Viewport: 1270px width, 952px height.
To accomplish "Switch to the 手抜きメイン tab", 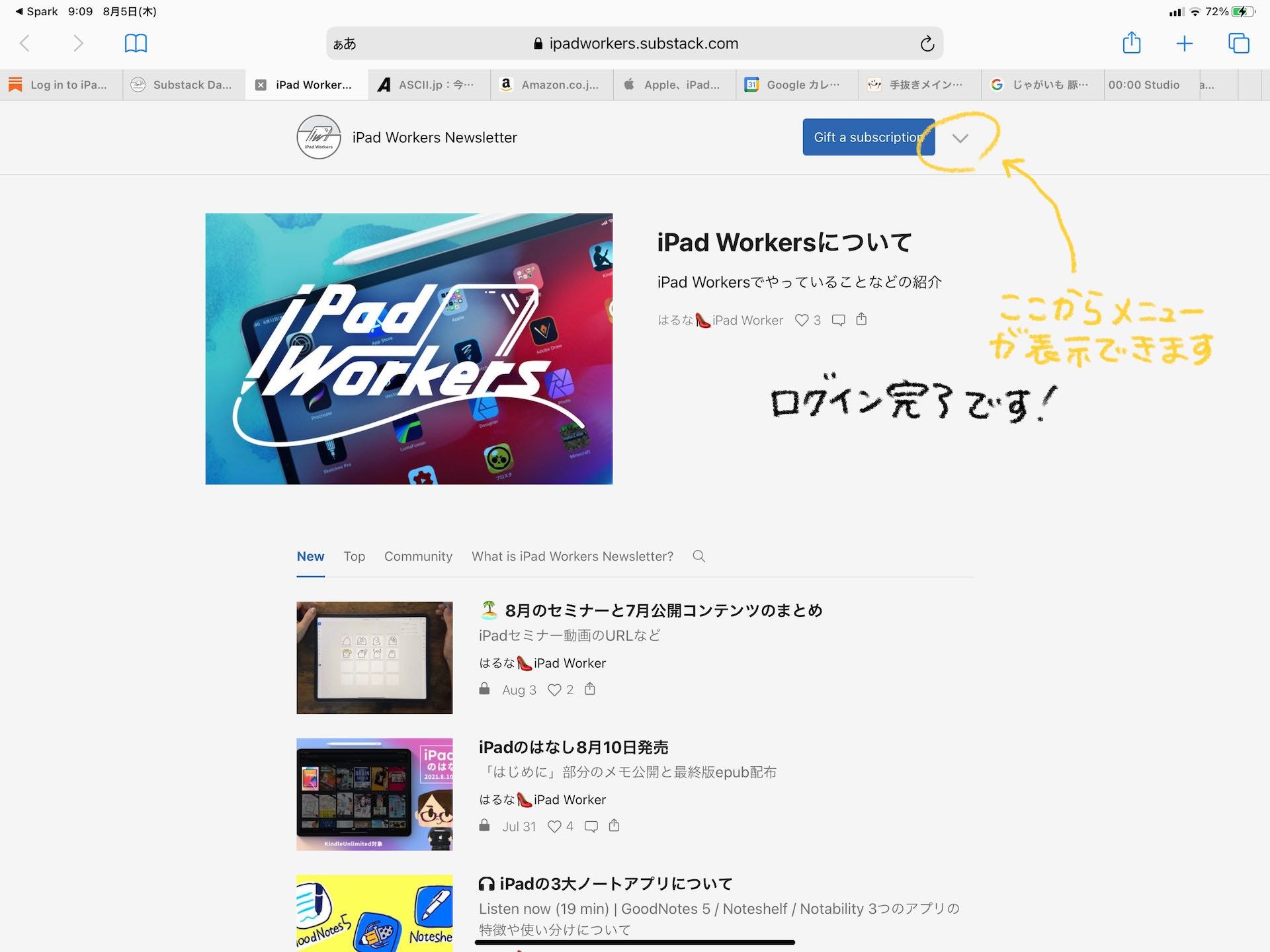I will (920, 85).
